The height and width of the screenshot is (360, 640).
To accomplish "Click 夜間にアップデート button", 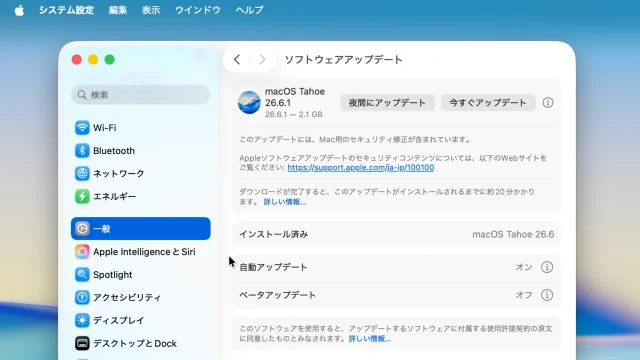I will click(387, 102).
